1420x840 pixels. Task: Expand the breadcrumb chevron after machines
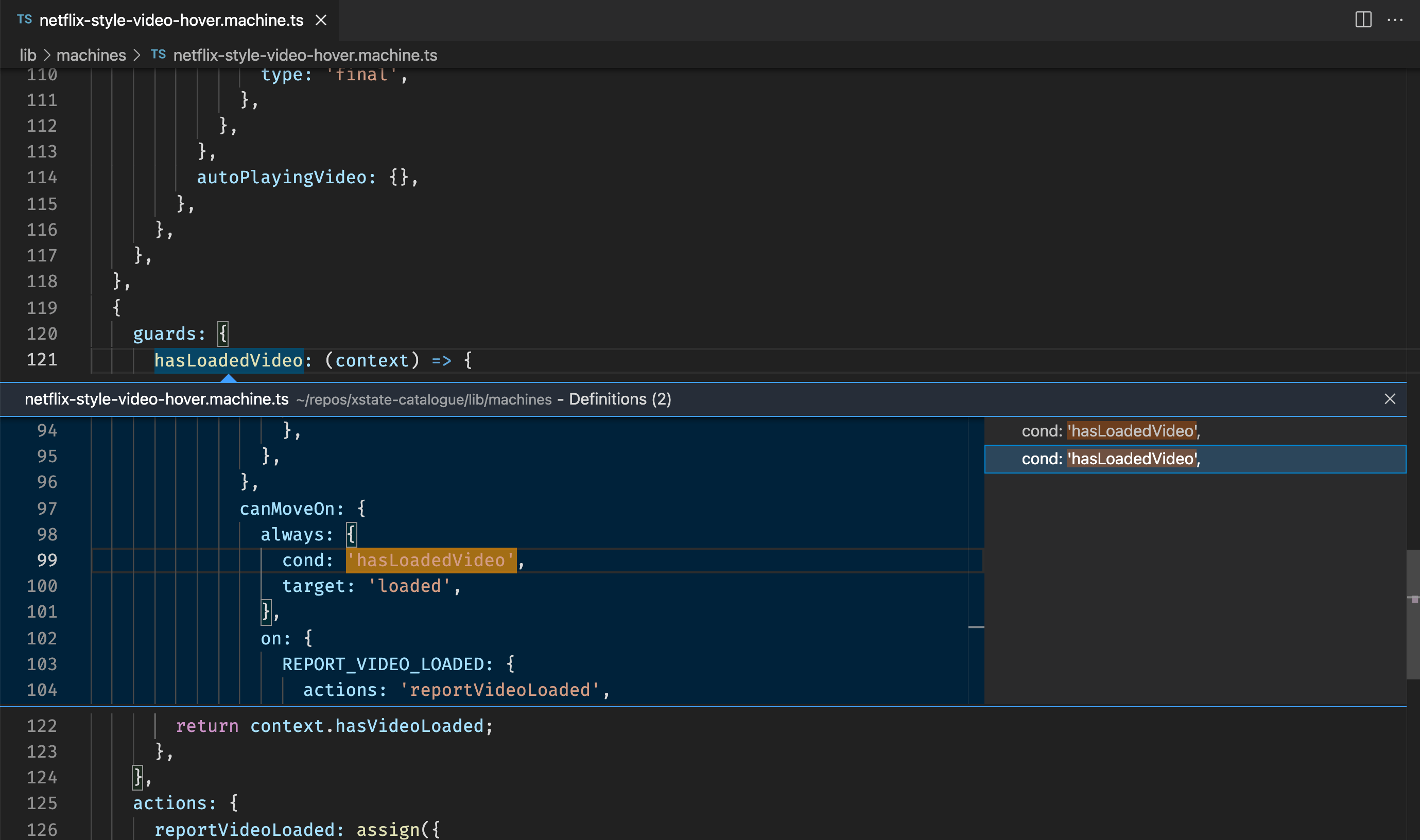137,55
